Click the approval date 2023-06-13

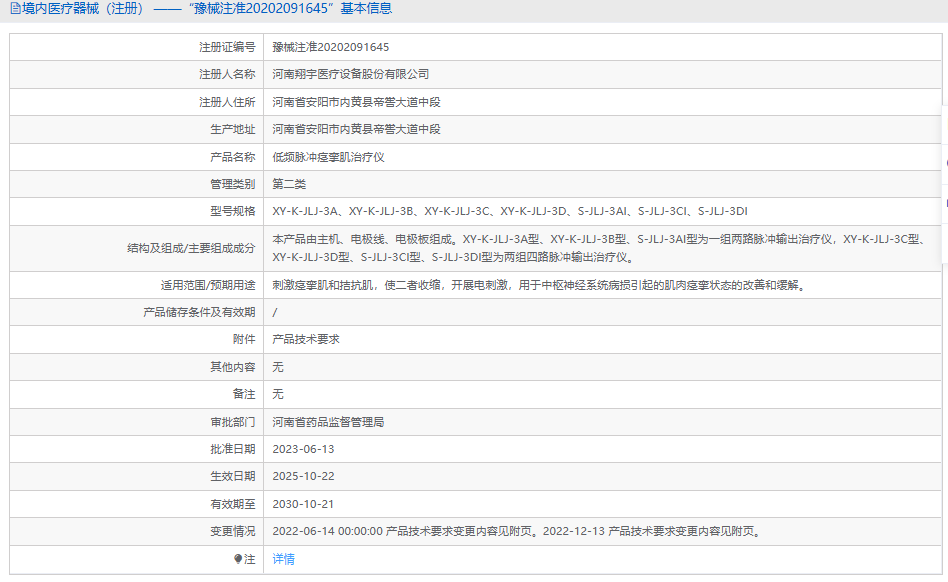[304, 449]
